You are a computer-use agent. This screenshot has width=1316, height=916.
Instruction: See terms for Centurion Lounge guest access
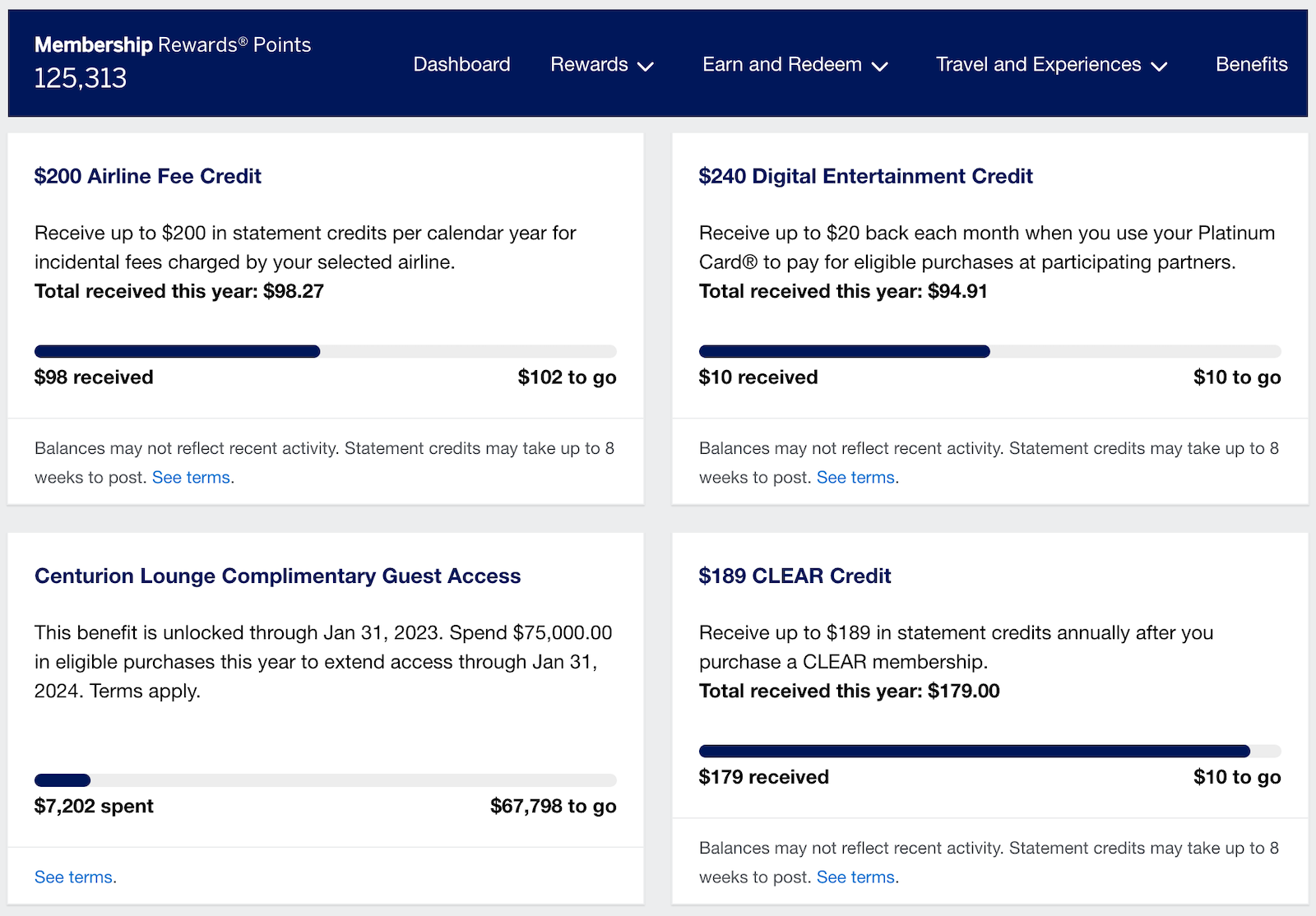point(72,877)
